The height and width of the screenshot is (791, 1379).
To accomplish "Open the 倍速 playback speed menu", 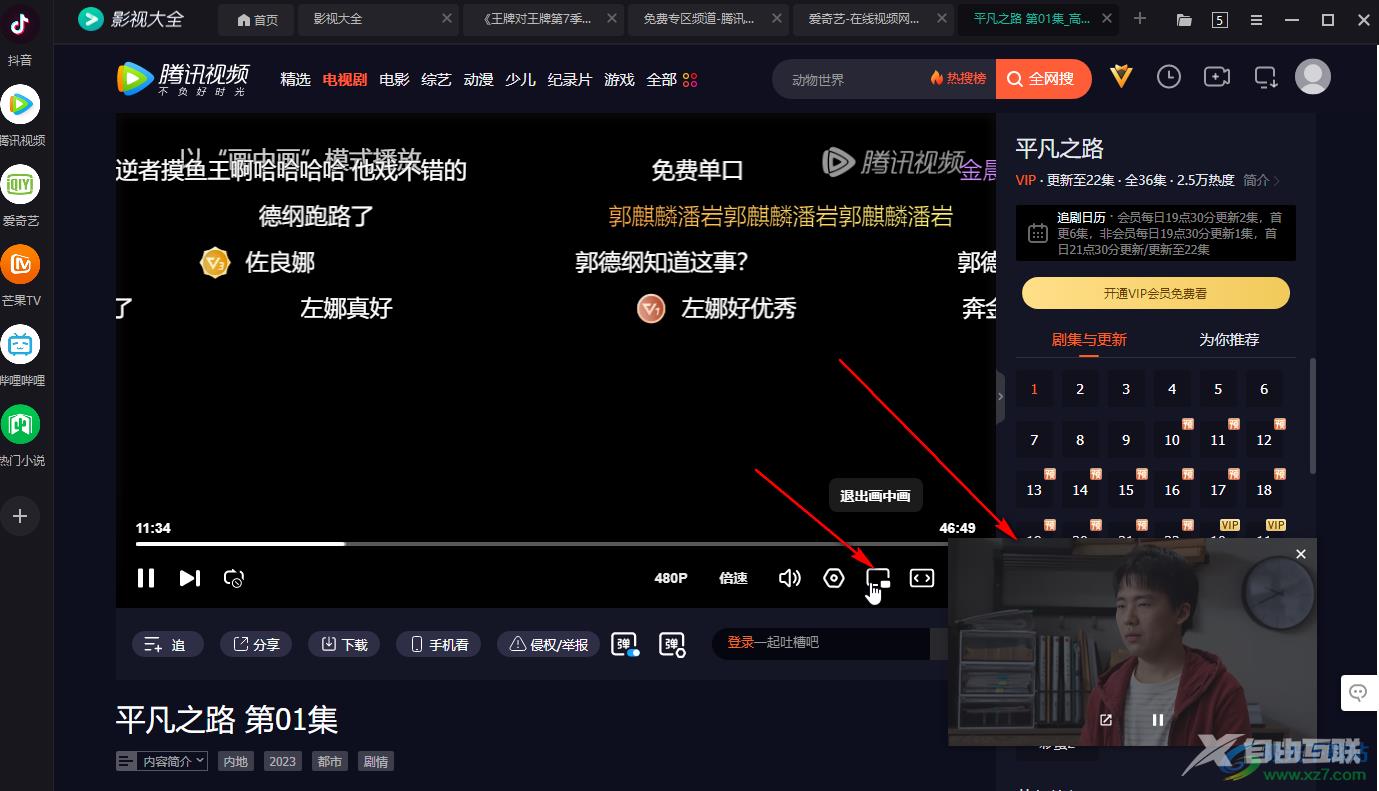I will (733, 578).
